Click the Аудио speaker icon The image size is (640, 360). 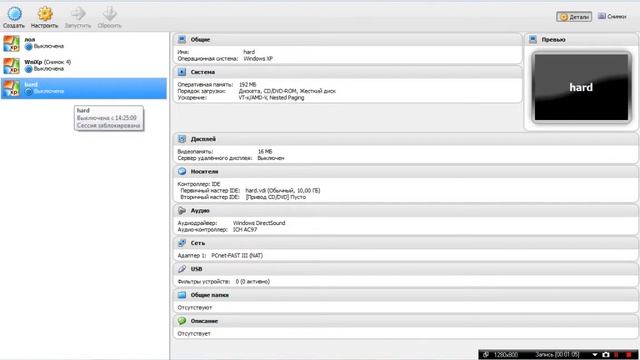pos(182,211)
